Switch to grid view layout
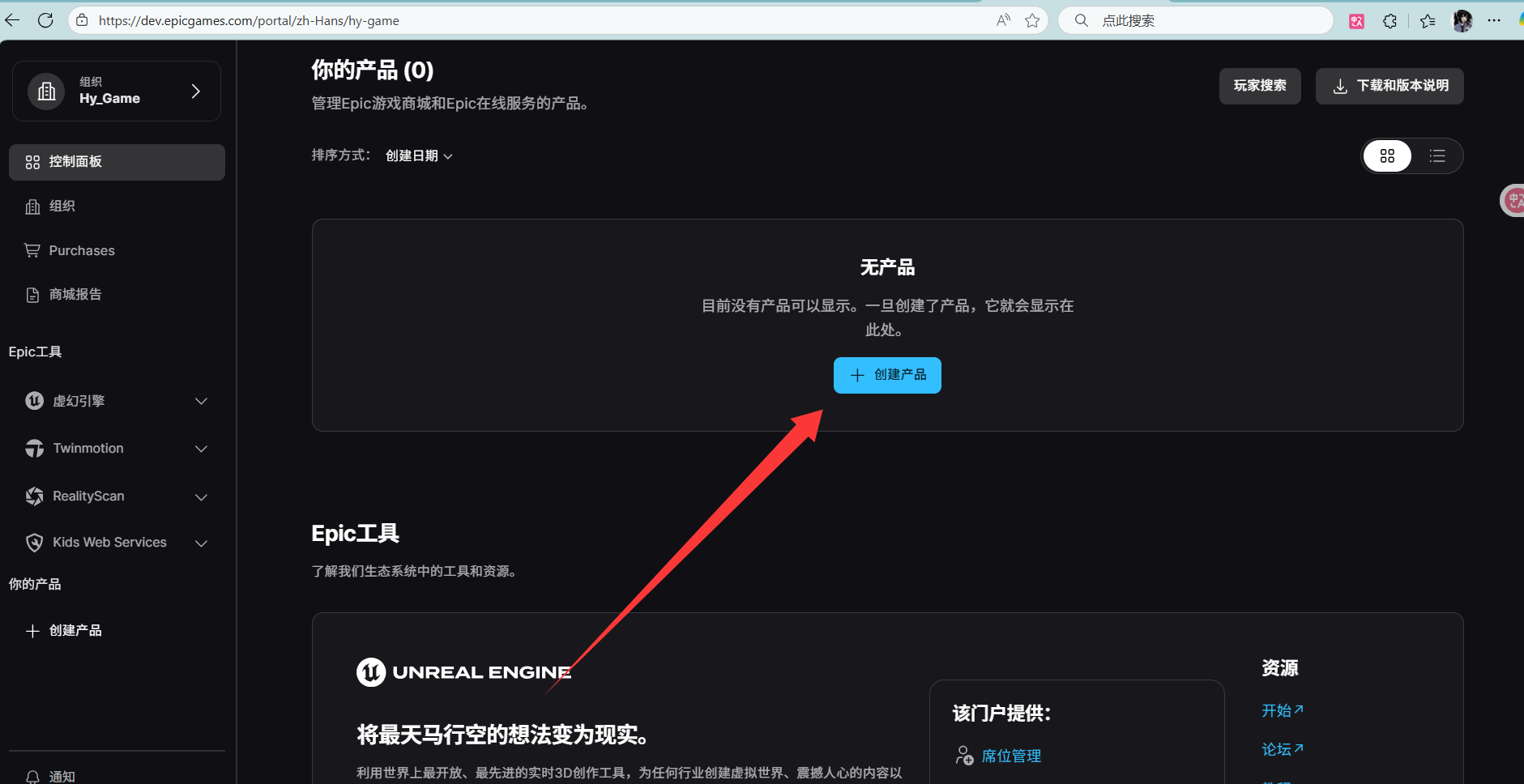This screenshot has height=784, width=1524. [x=1387, y=156]
